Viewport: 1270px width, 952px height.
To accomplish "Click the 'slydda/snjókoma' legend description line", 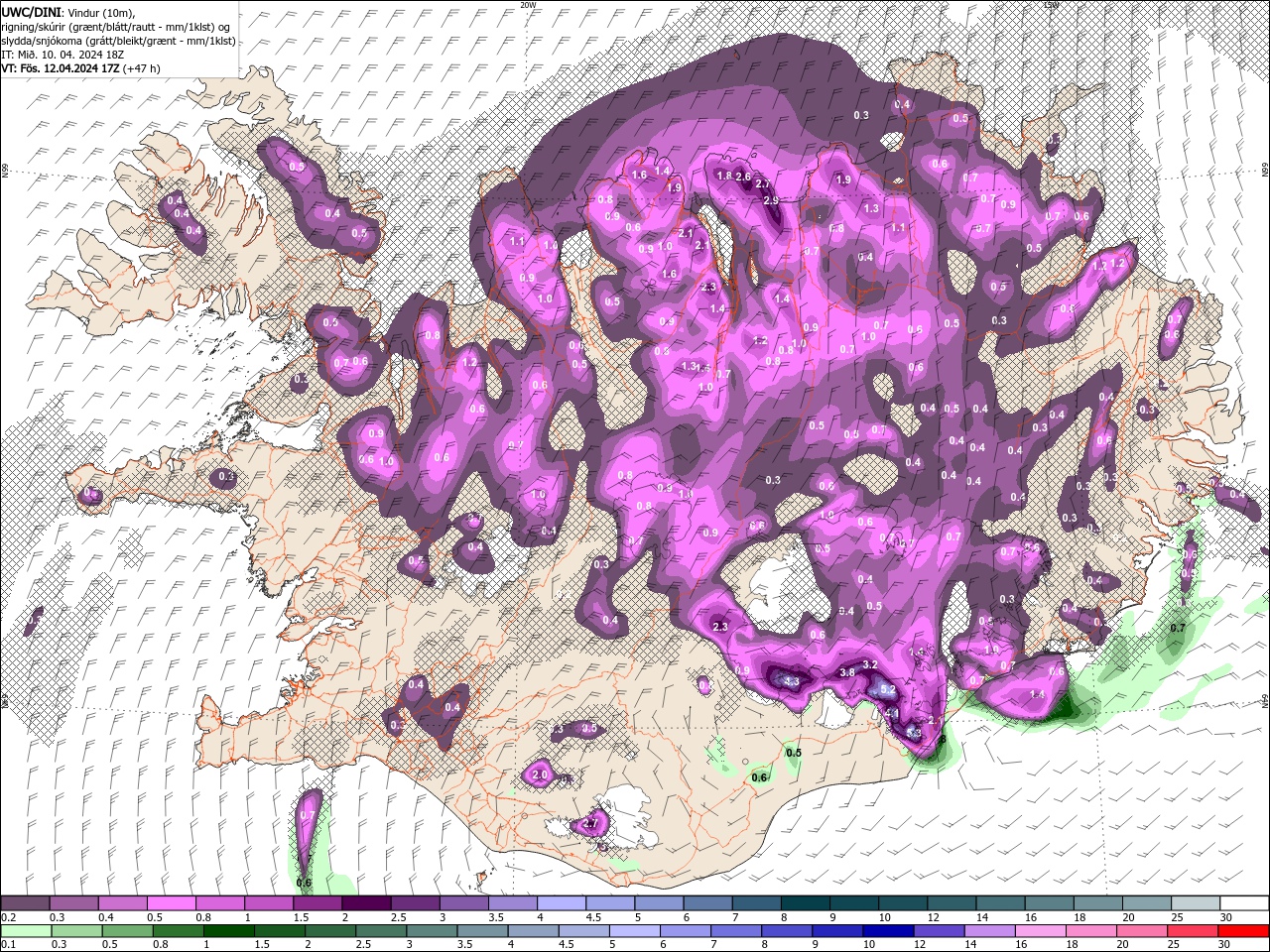I will tap(118, 41).
